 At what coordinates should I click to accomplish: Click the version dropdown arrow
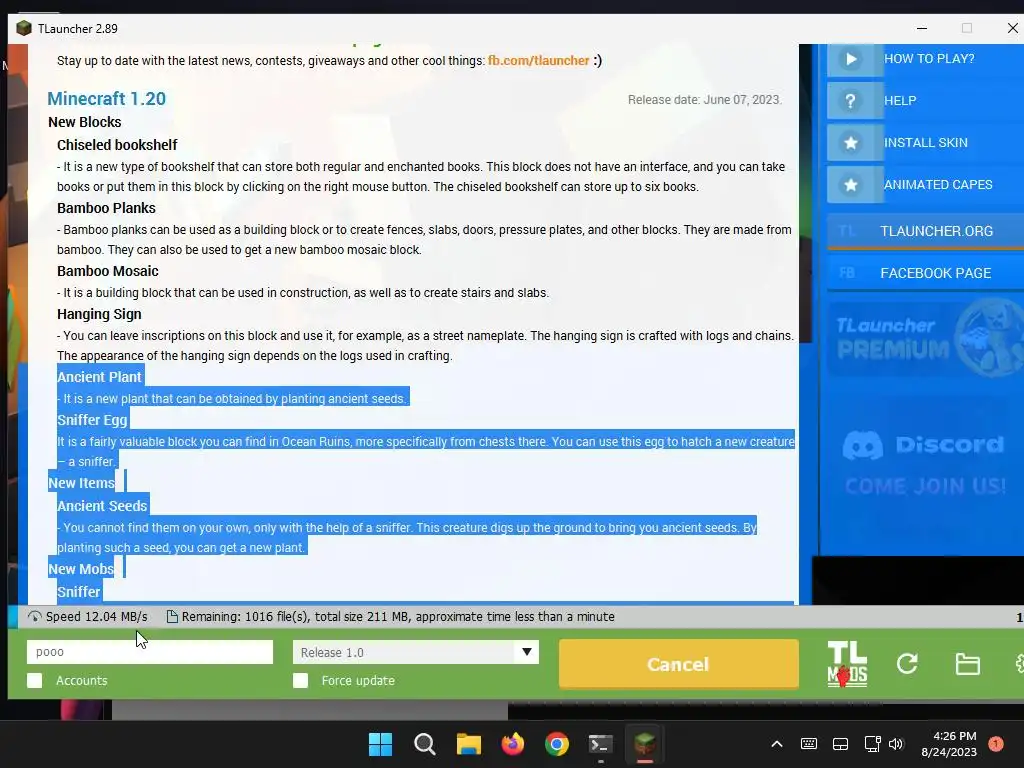click(x=526, y=652)
